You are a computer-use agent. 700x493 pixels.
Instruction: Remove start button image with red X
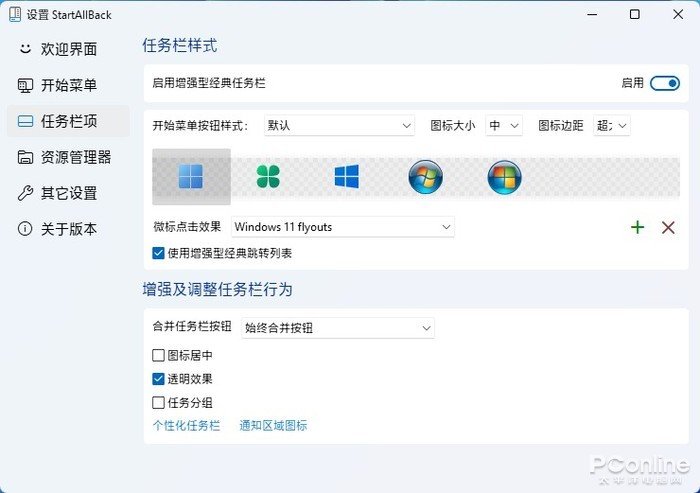coord(668,227)
